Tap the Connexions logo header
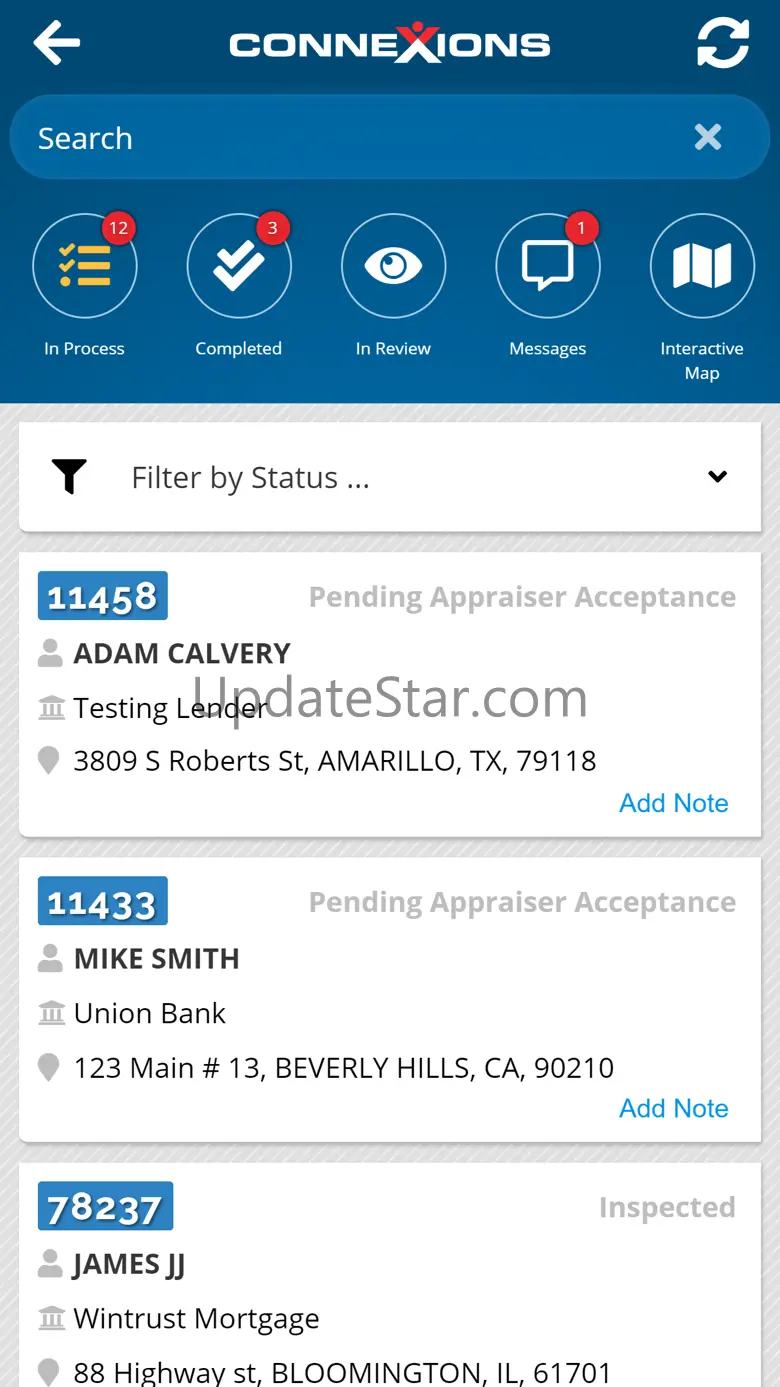 coord(390,43)
